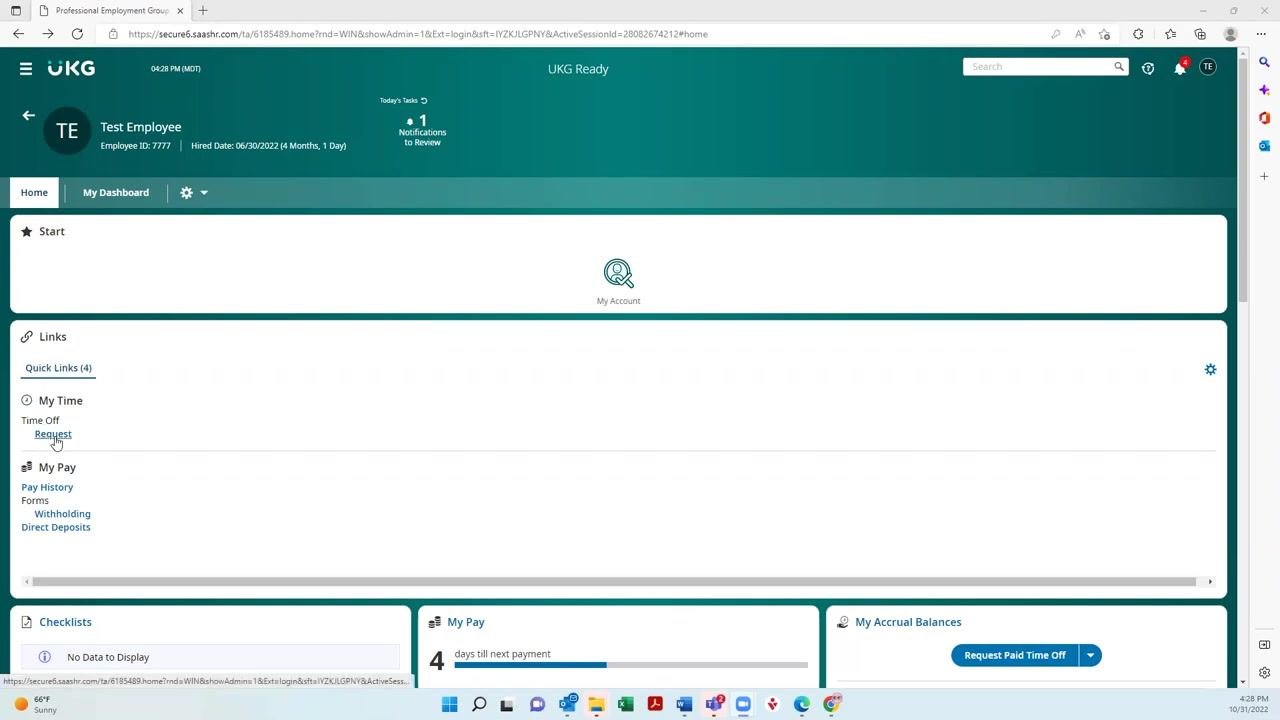
Task: Click the browser Back button
Action: click(x=18, y=34)
